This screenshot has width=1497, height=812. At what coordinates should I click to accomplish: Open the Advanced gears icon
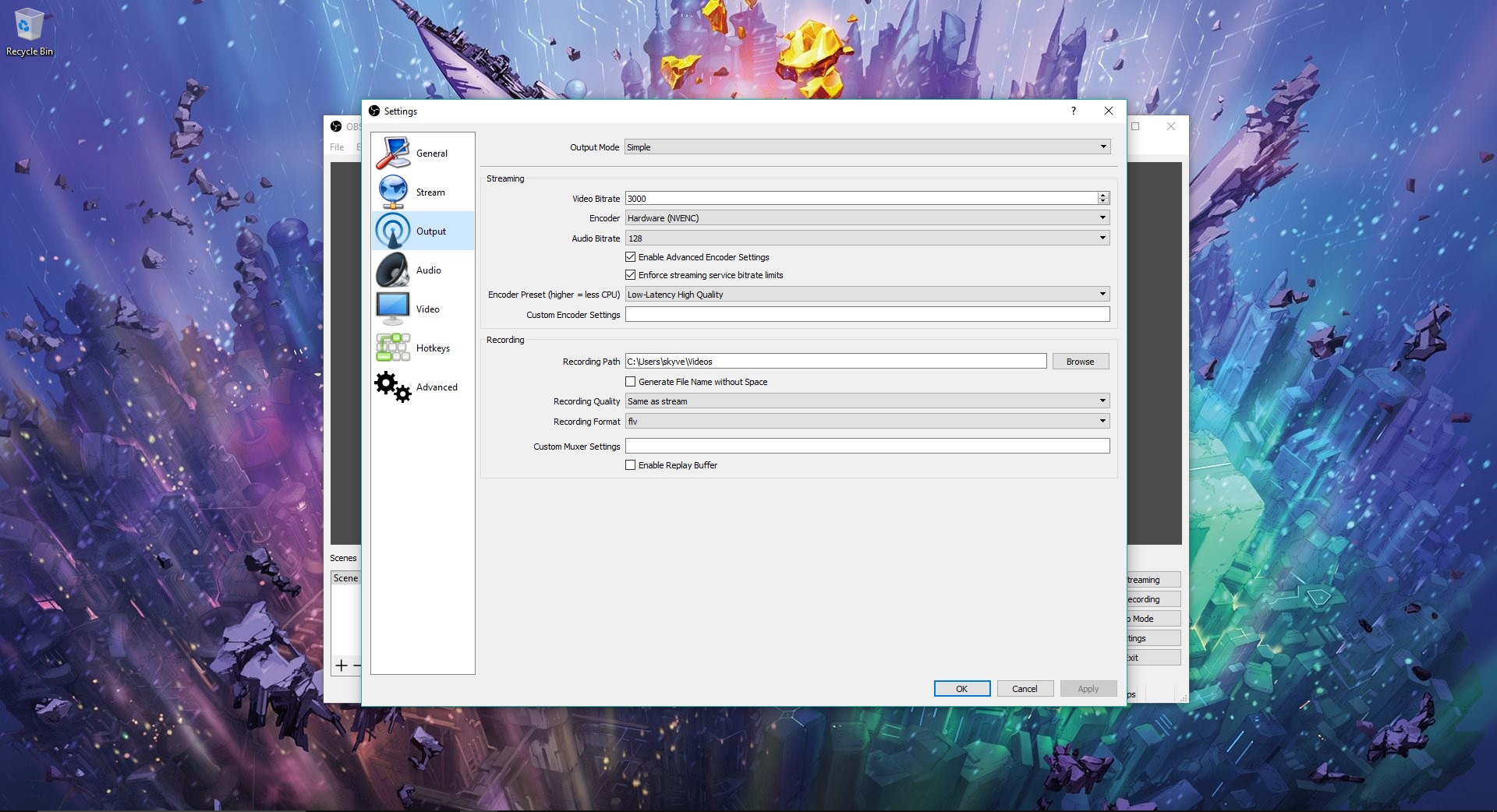[393, 387]
